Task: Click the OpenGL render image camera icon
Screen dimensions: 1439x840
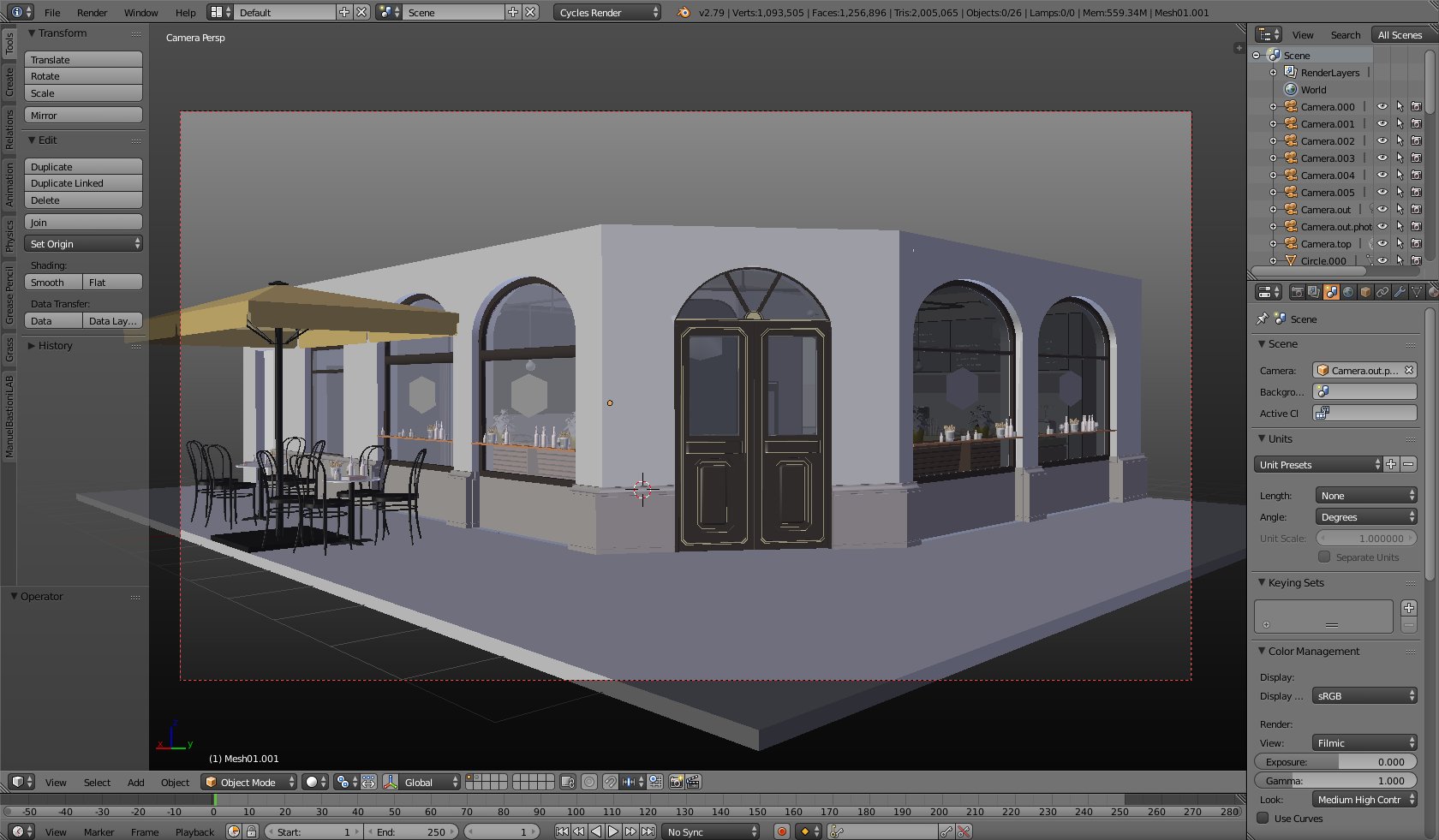Action: coord(677,782)
